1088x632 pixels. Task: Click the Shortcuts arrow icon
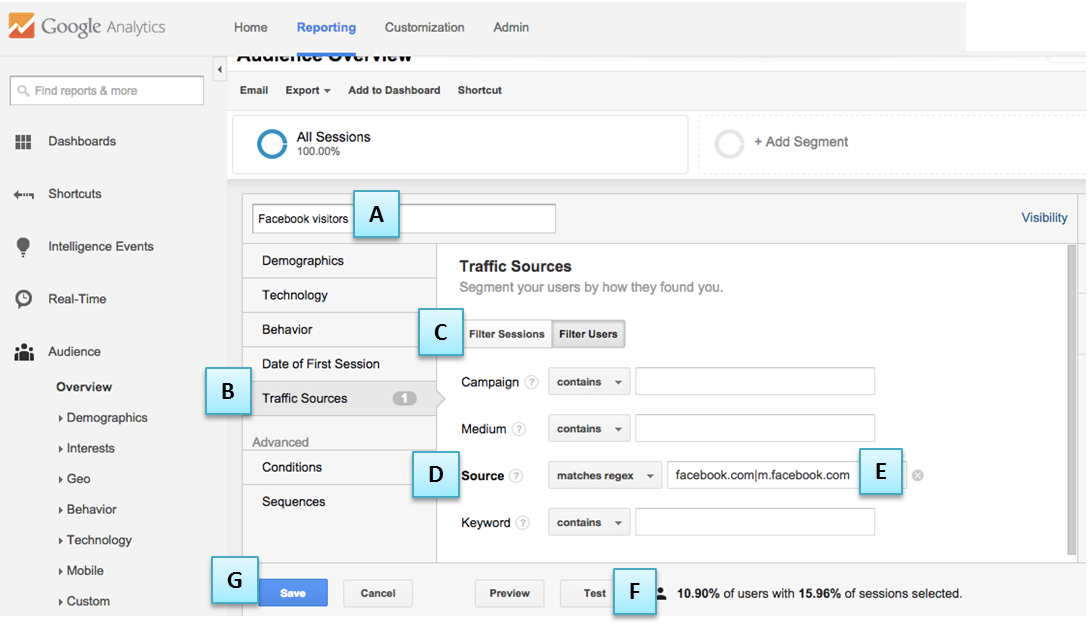pyautogui.click(x=24, y=195)
